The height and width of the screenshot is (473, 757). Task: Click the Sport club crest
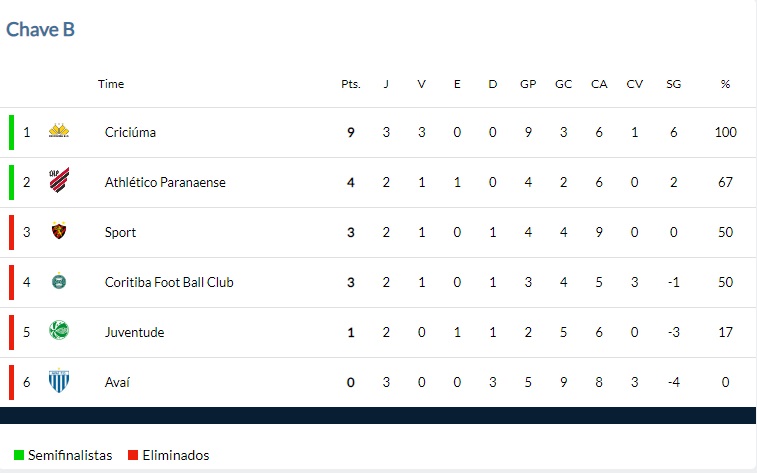59,231
